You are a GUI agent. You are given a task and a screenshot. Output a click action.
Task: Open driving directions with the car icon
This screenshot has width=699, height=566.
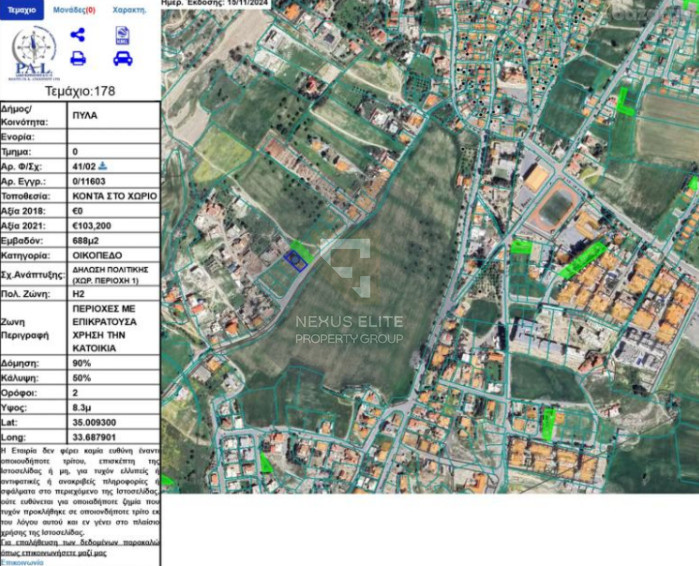click(x=122, y=58)
